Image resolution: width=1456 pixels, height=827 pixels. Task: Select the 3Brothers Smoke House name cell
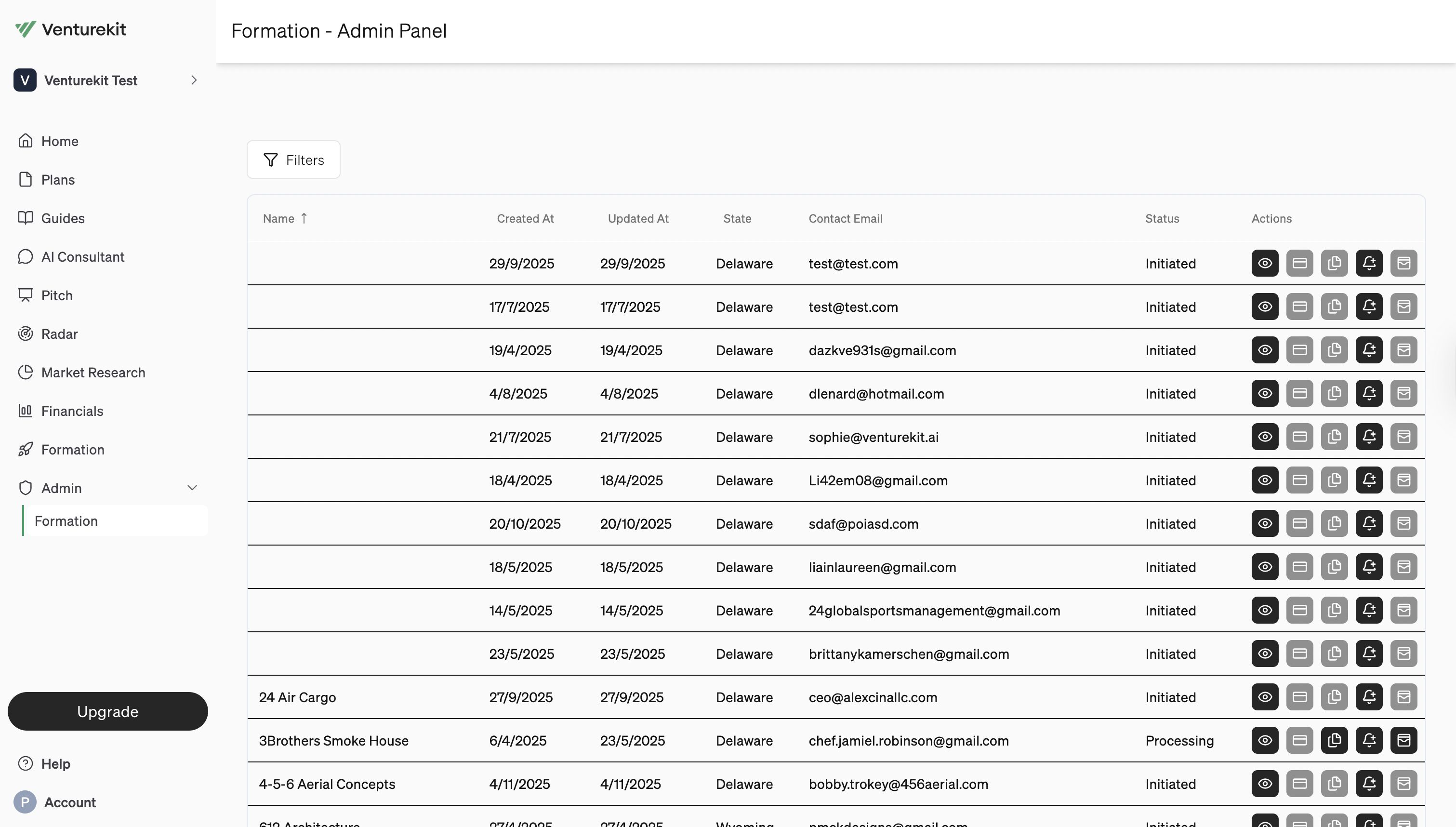tap(334, 740)
